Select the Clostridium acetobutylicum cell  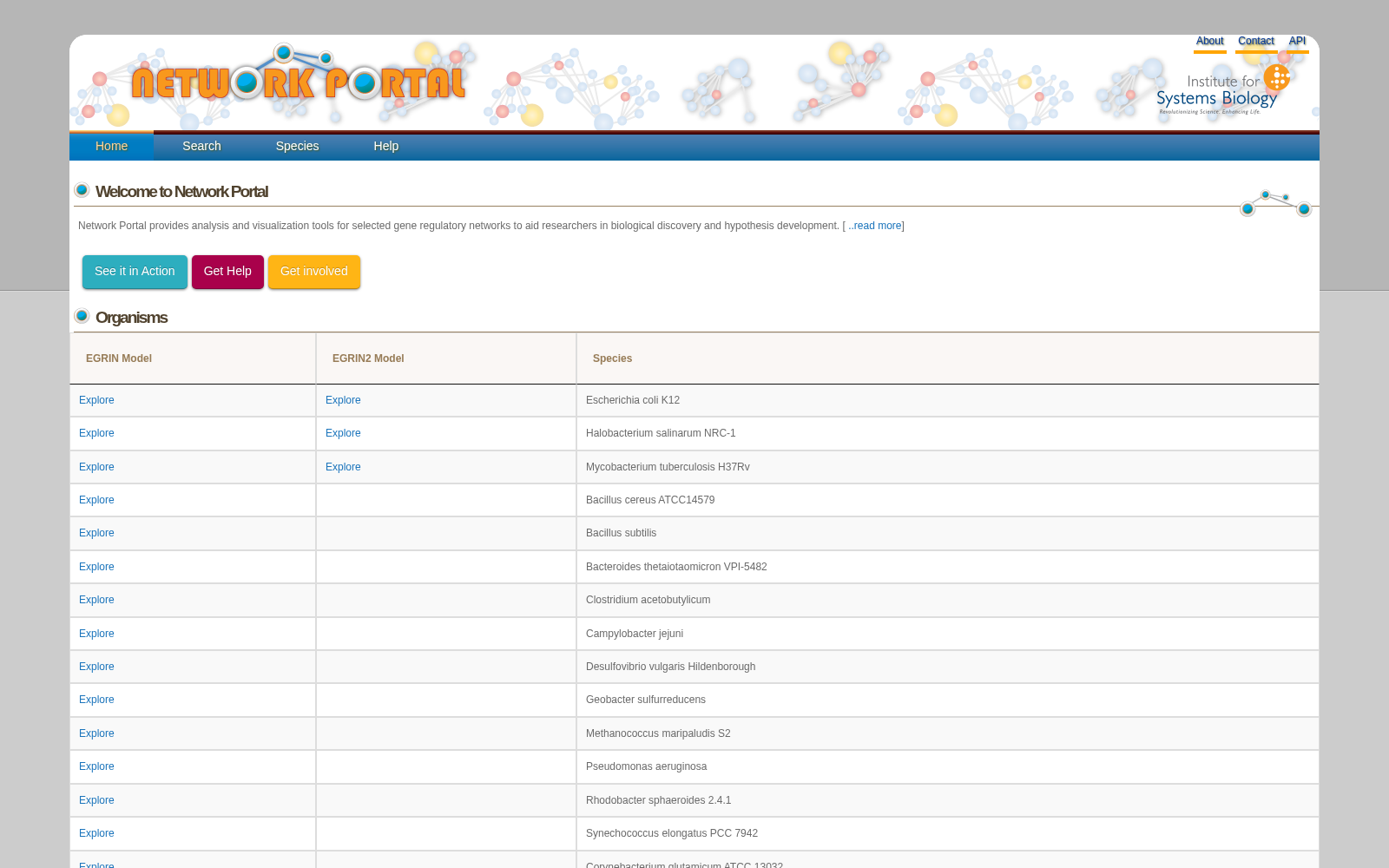[x=948, y=600]
